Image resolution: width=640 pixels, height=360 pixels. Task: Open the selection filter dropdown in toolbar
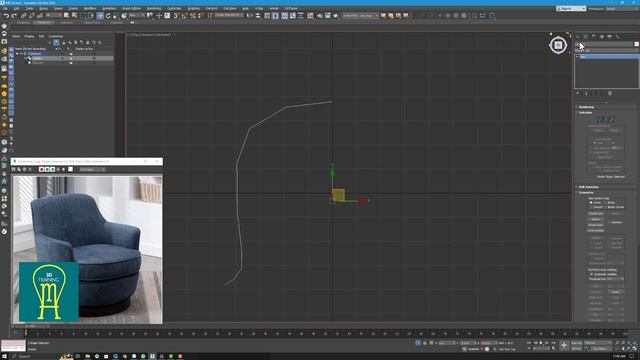[54, 16]
